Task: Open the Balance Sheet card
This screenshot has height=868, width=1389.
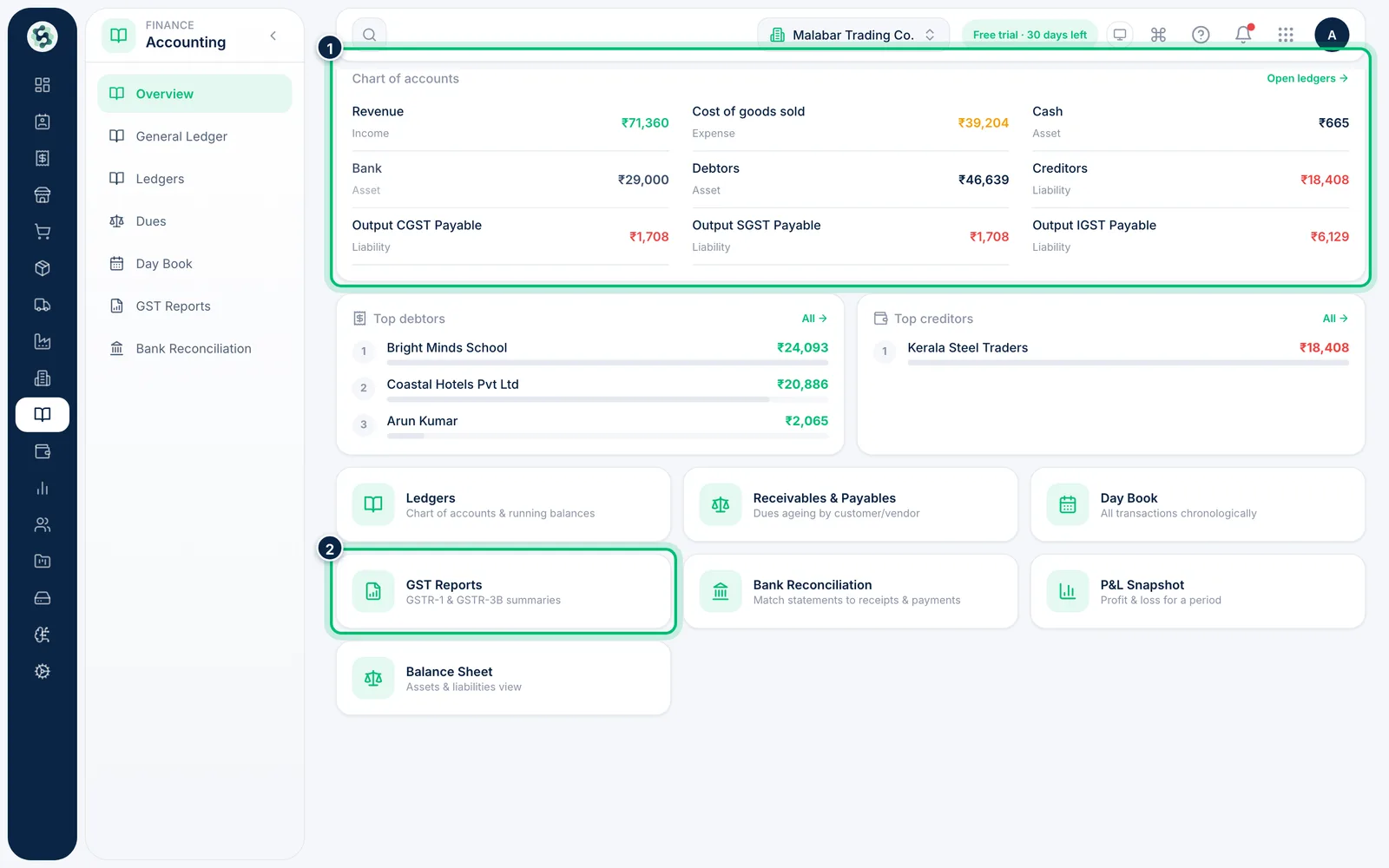Action: pos(504,678)
